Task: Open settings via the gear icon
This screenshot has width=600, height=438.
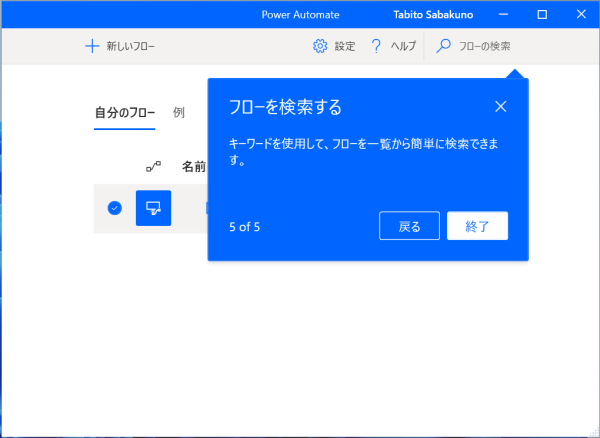Action: point(320,46)
